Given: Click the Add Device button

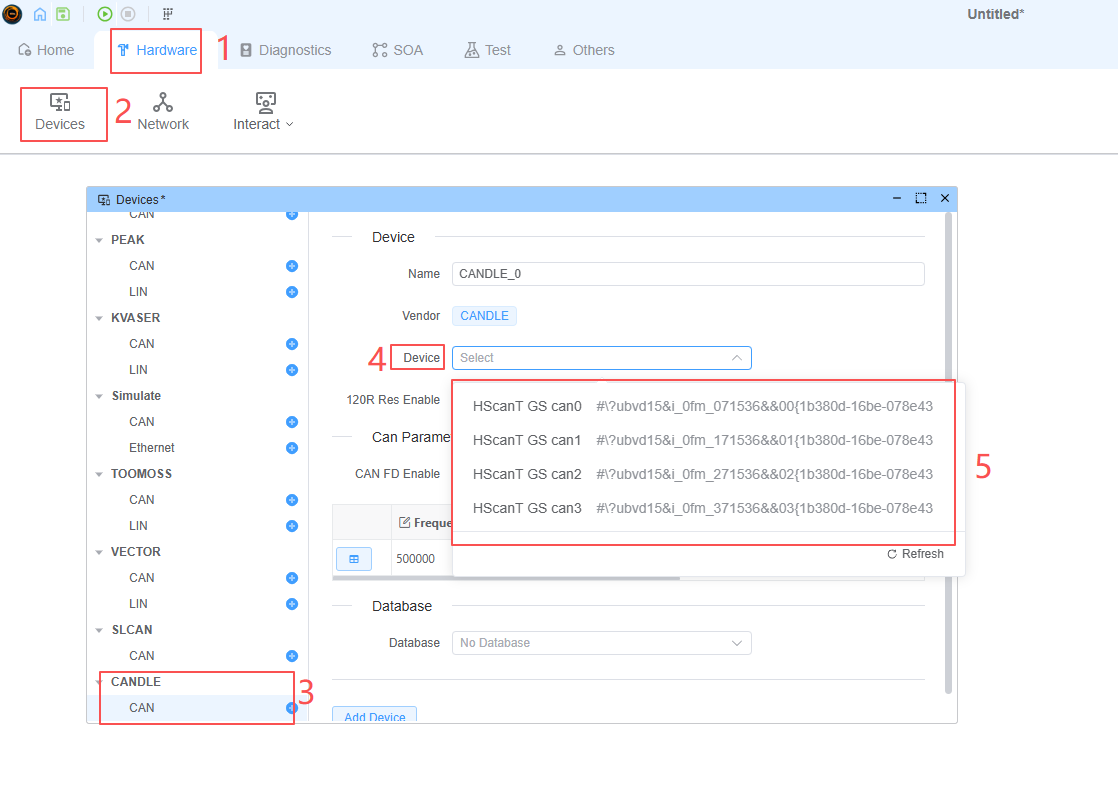Looking at the screenshot, I should [x=374, y=716].
